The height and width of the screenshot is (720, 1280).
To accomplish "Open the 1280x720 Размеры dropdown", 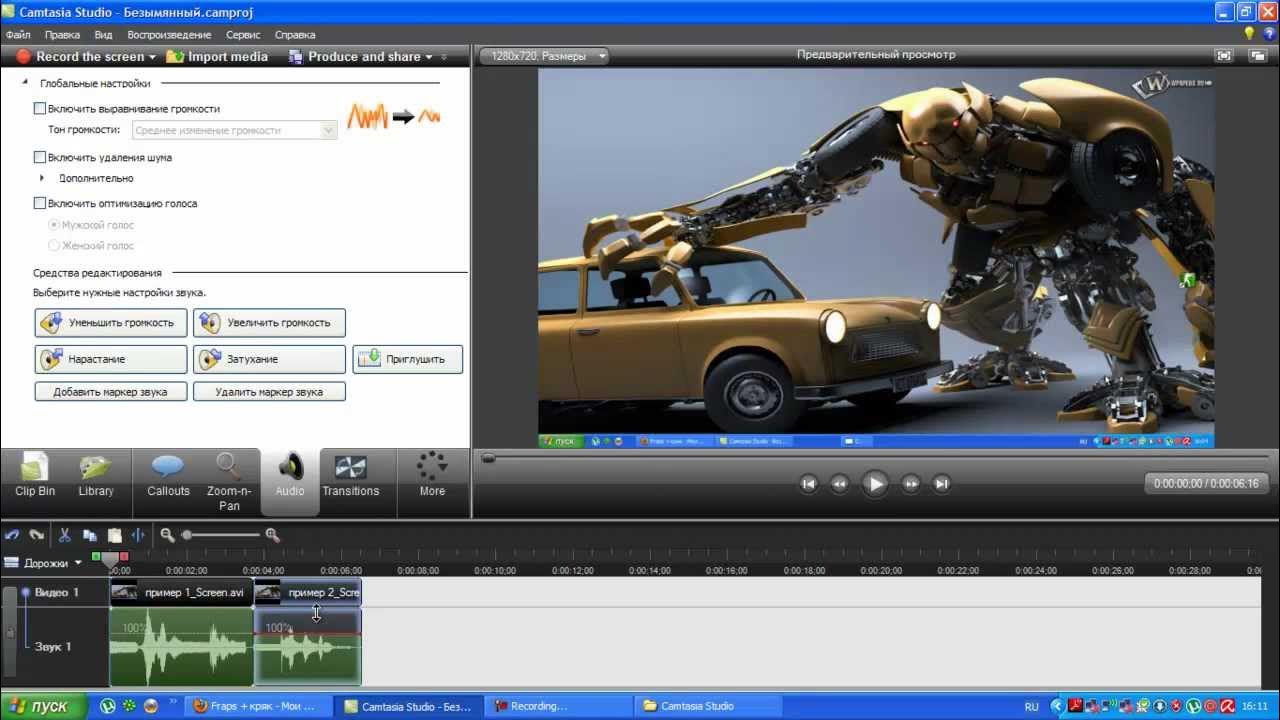I will click(x=545, y=56).
